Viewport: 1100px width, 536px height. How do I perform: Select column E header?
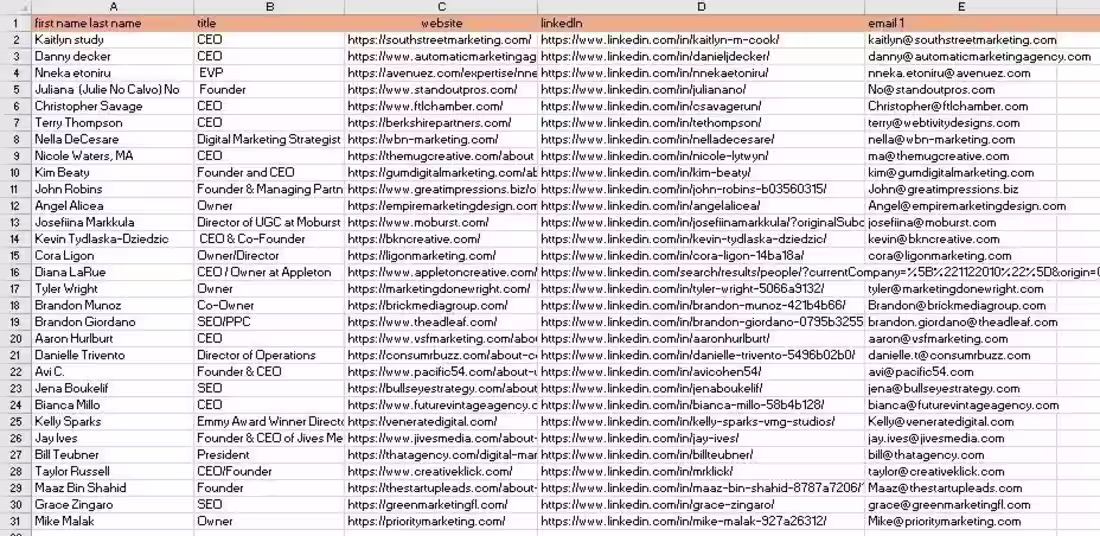(x=960, y=7)
